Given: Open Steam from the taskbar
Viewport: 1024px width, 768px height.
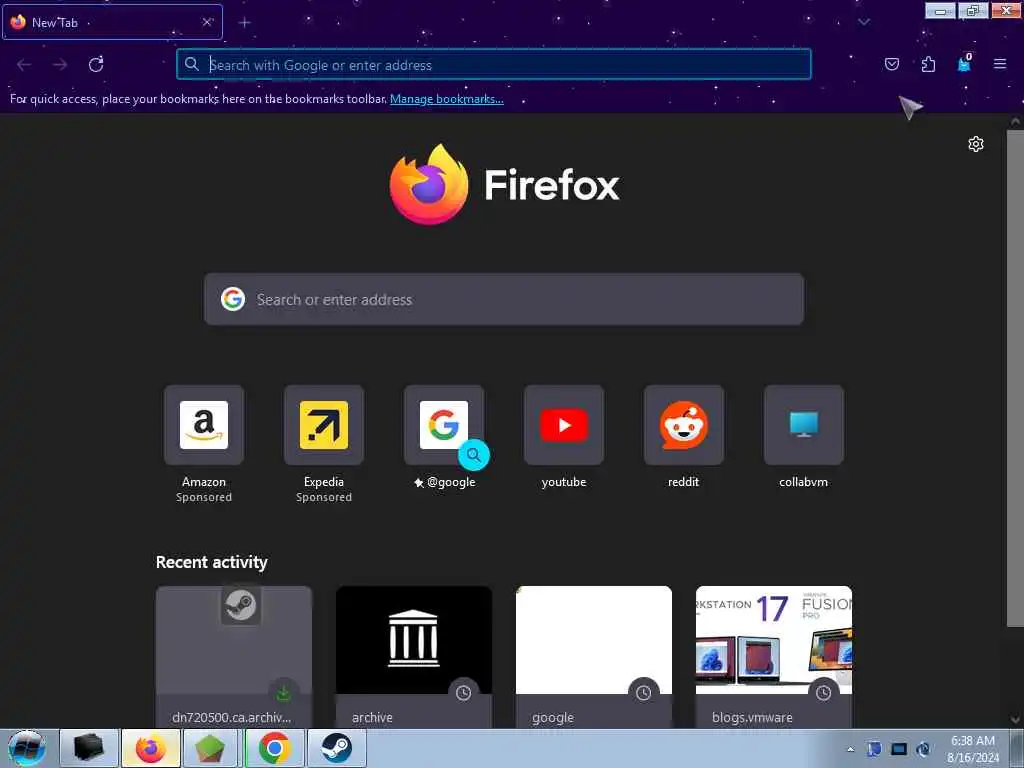Looking at the screenshot, I should 336,748.
